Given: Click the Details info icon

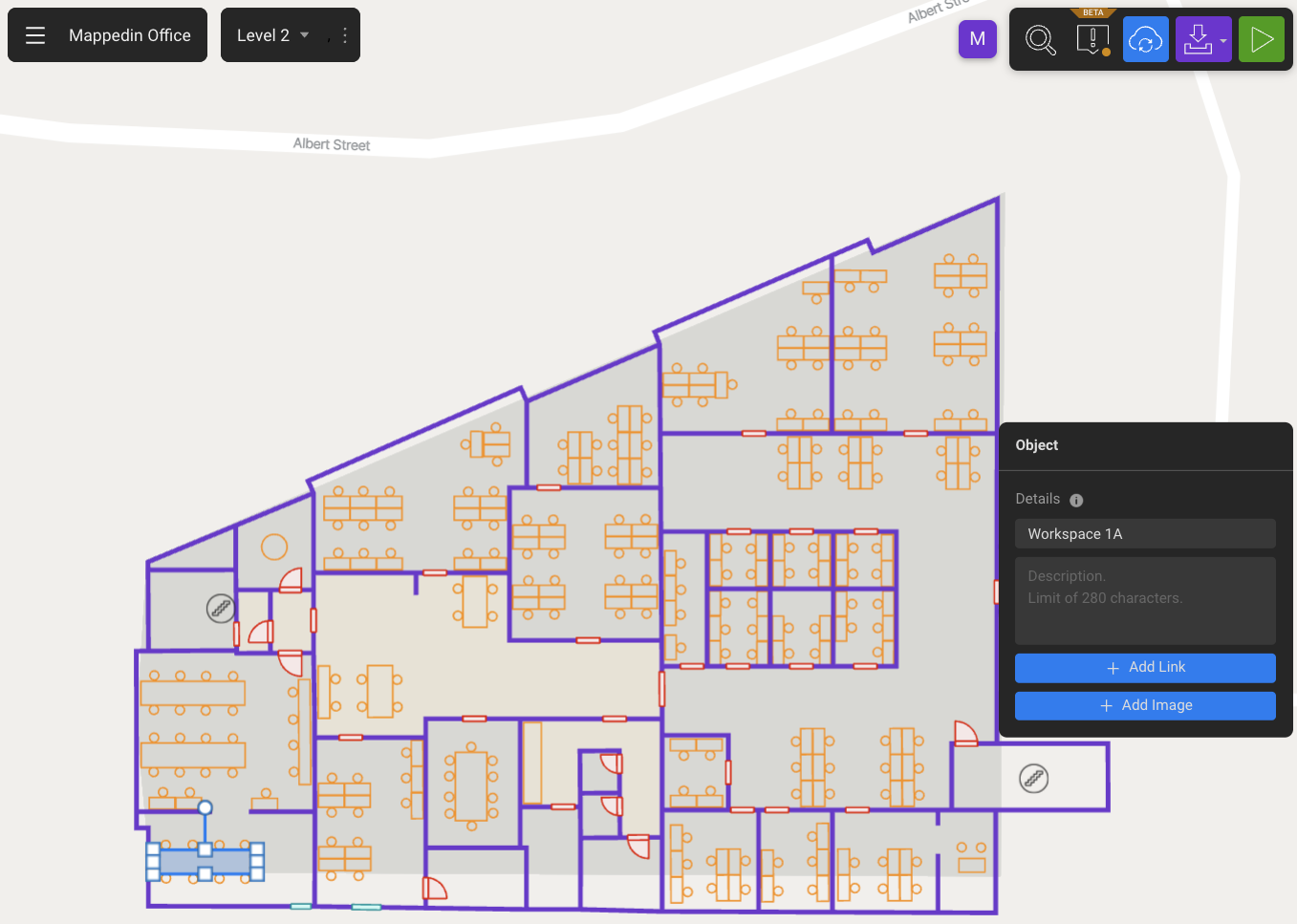Looking at the screenshot, I should click(1076, 500).
